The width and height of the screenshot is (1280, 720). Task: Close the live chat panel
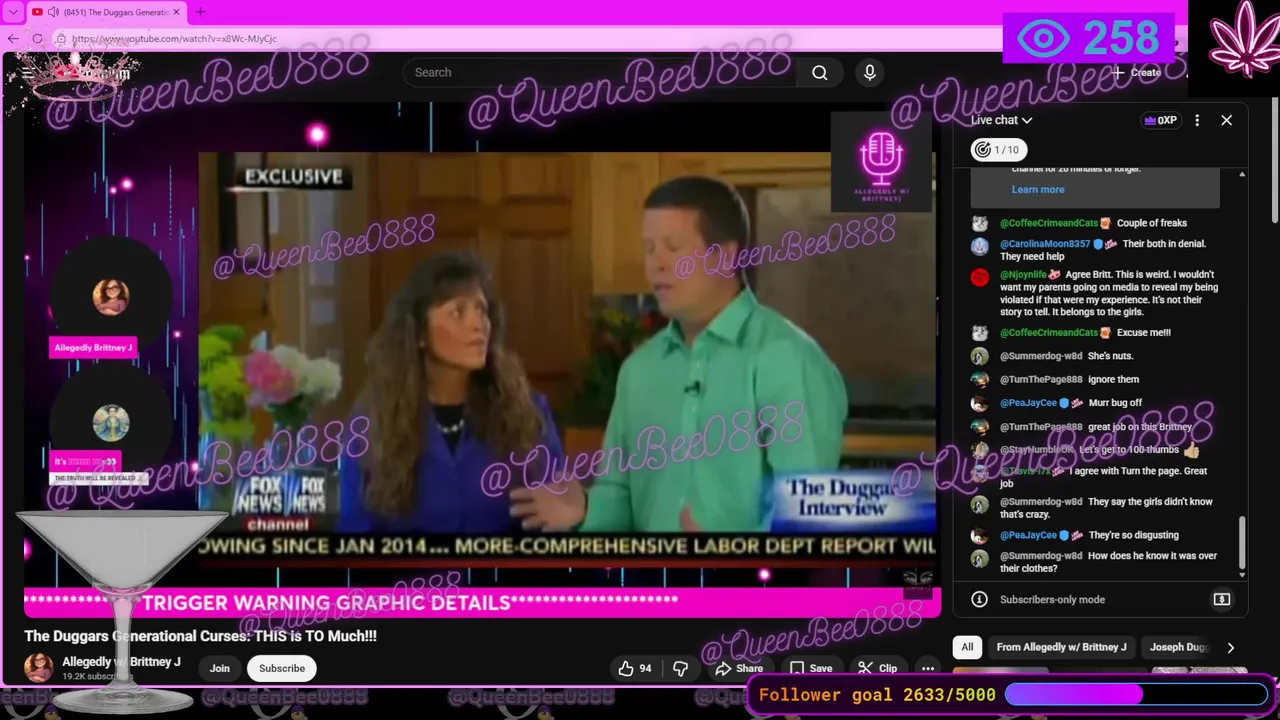coord(1226,120)
